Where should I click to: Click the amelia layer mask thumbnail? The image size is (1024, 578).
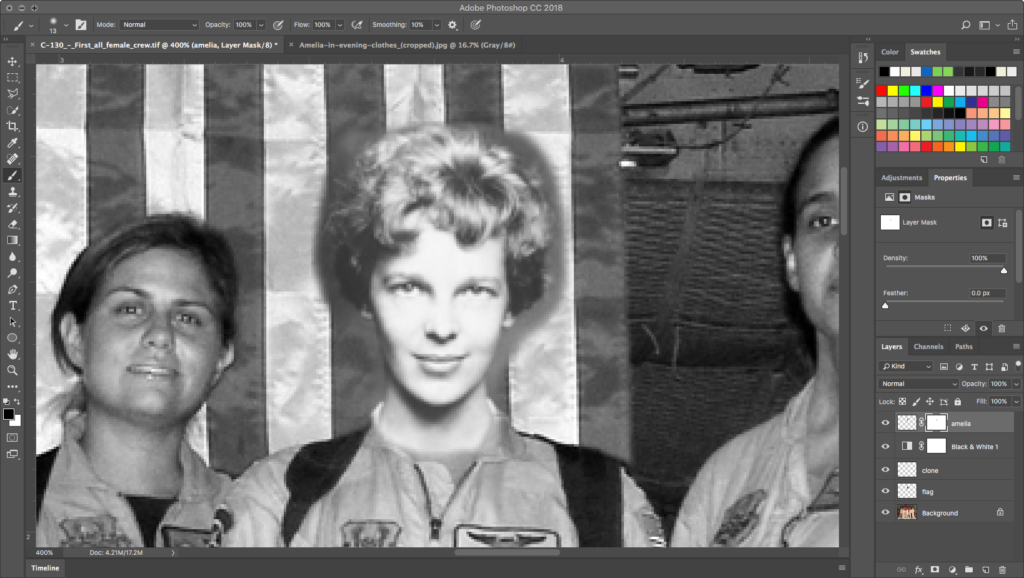point(936,423)
